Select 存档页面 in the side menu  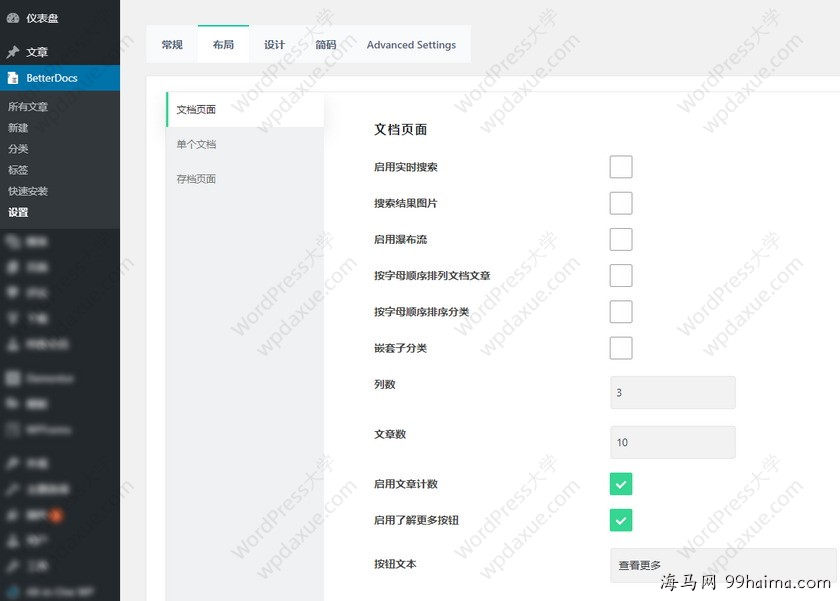[245, 179]
